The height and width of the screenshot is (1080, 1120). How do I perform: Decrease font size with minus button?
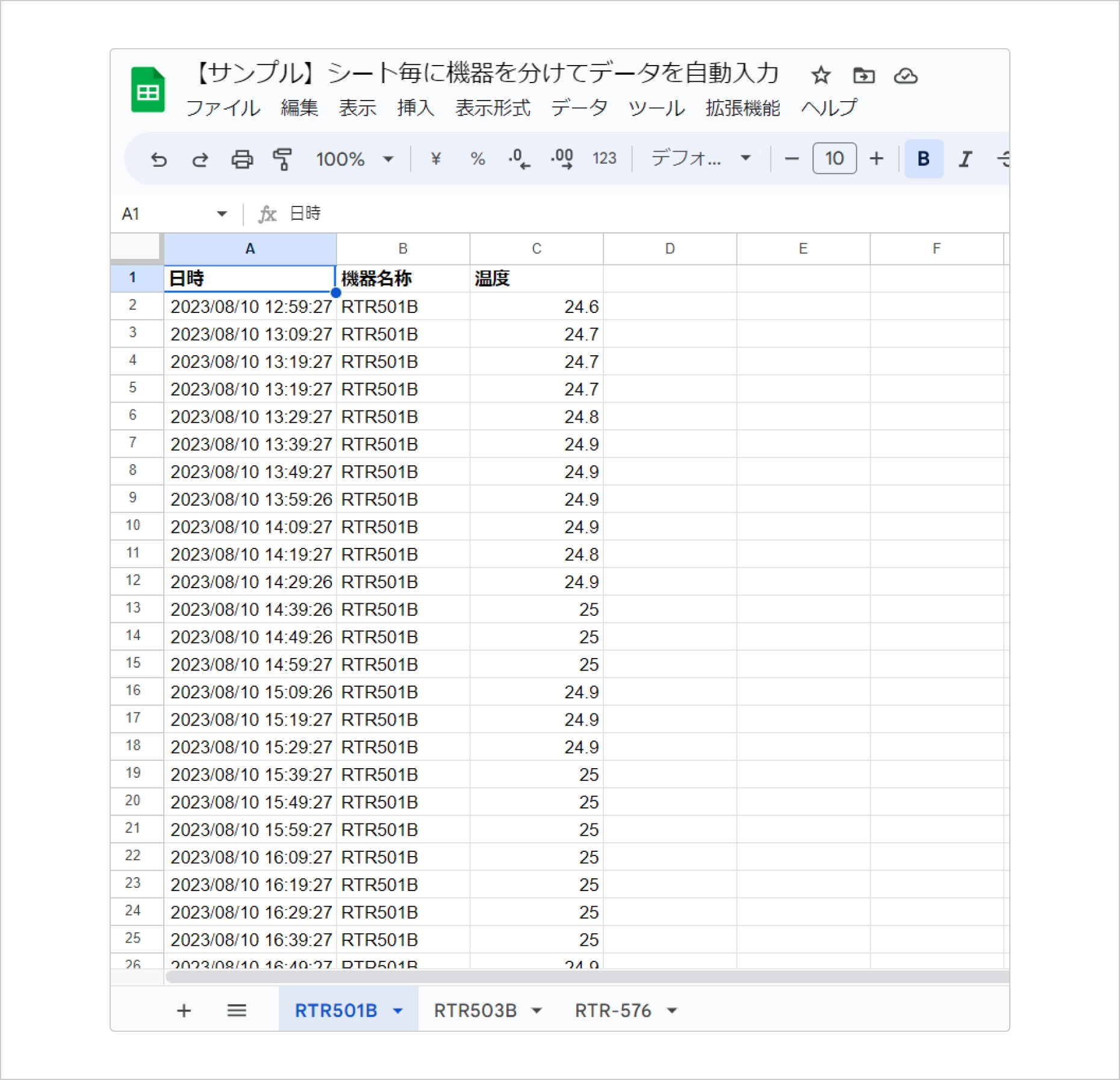coord(791,159)
